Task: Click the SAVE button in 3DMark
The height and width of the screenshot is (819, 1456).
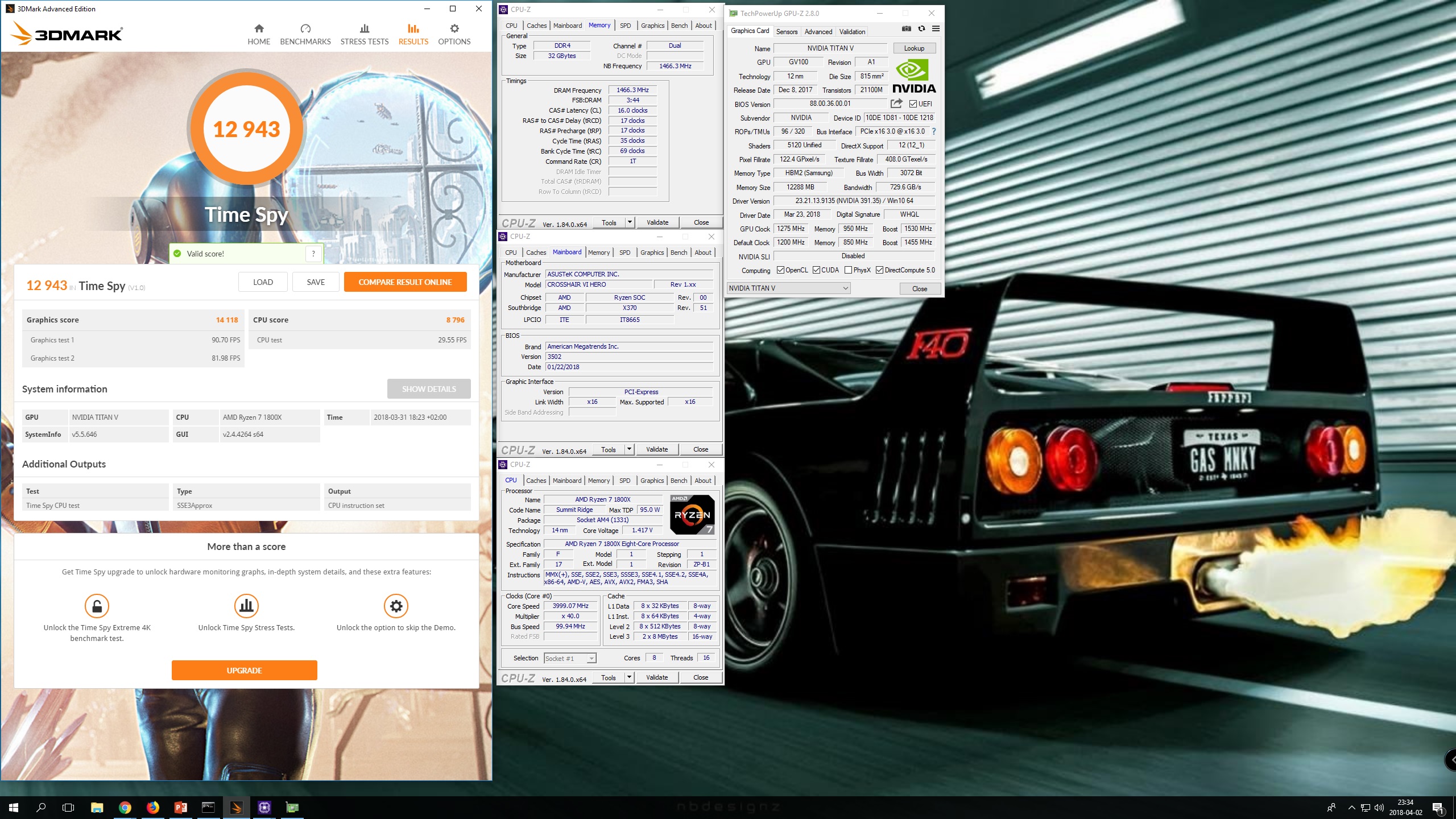Action: pos(316,282)
